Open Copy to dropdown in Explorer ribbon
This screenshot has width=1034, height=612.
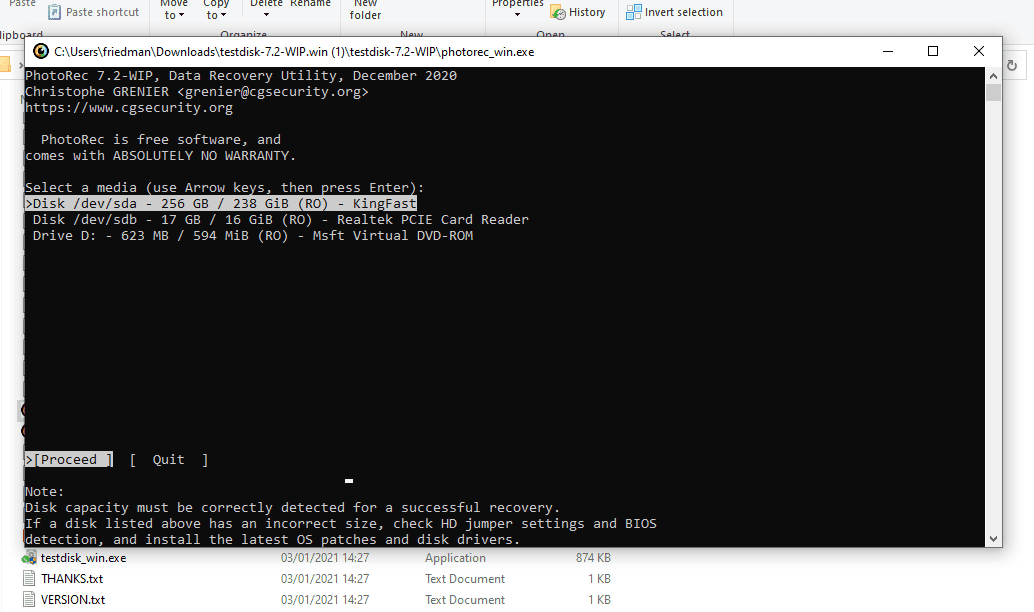click(x=216, y=9)
